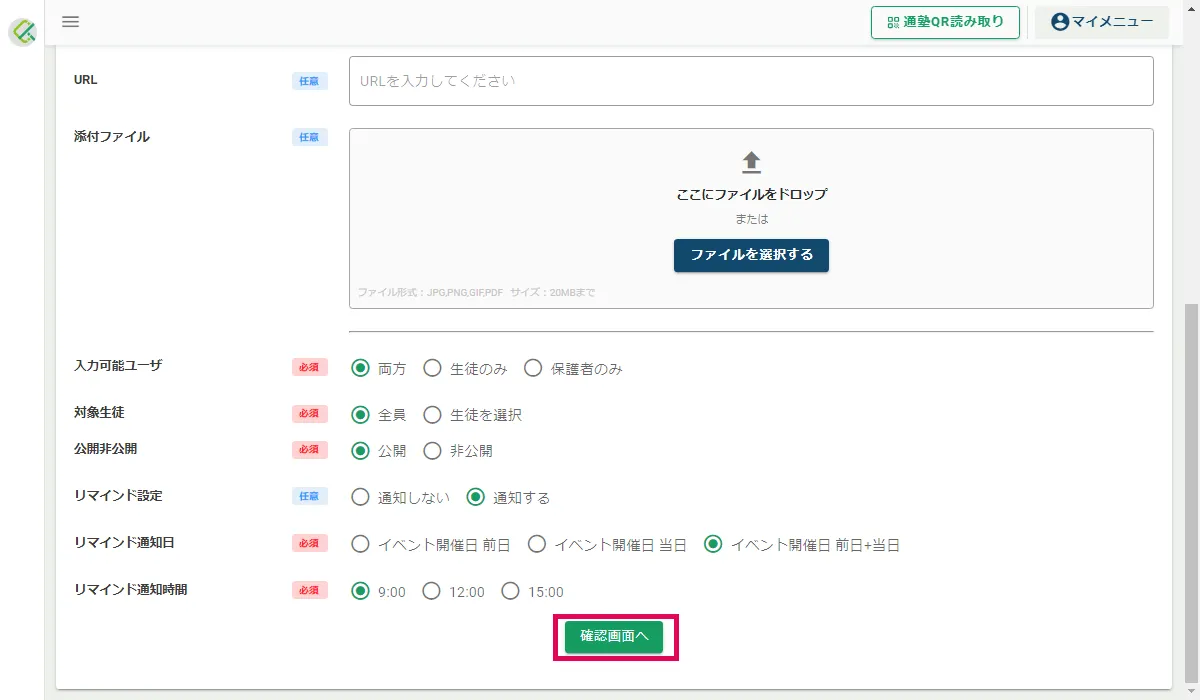
Task: Click the file drop area
Action: coord(751,218)
